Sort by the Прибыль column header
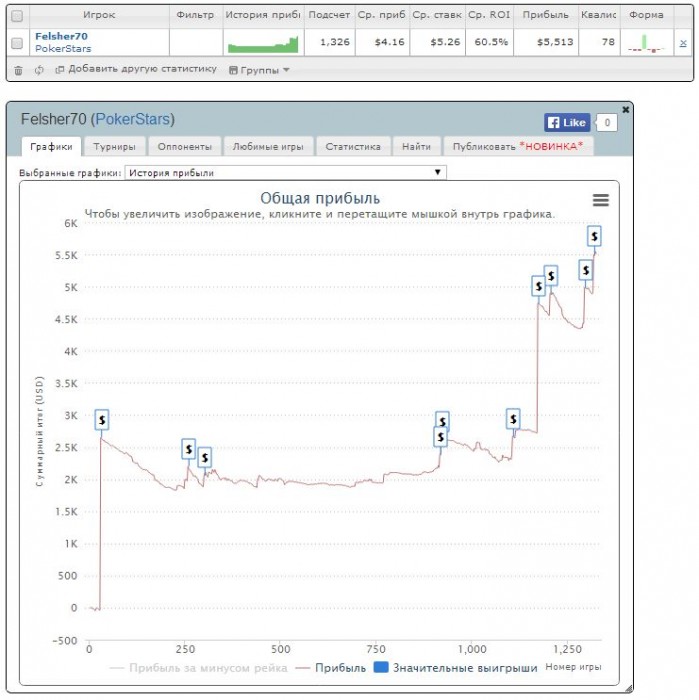Viewport: 699px width, 700px height. point(545,15)
